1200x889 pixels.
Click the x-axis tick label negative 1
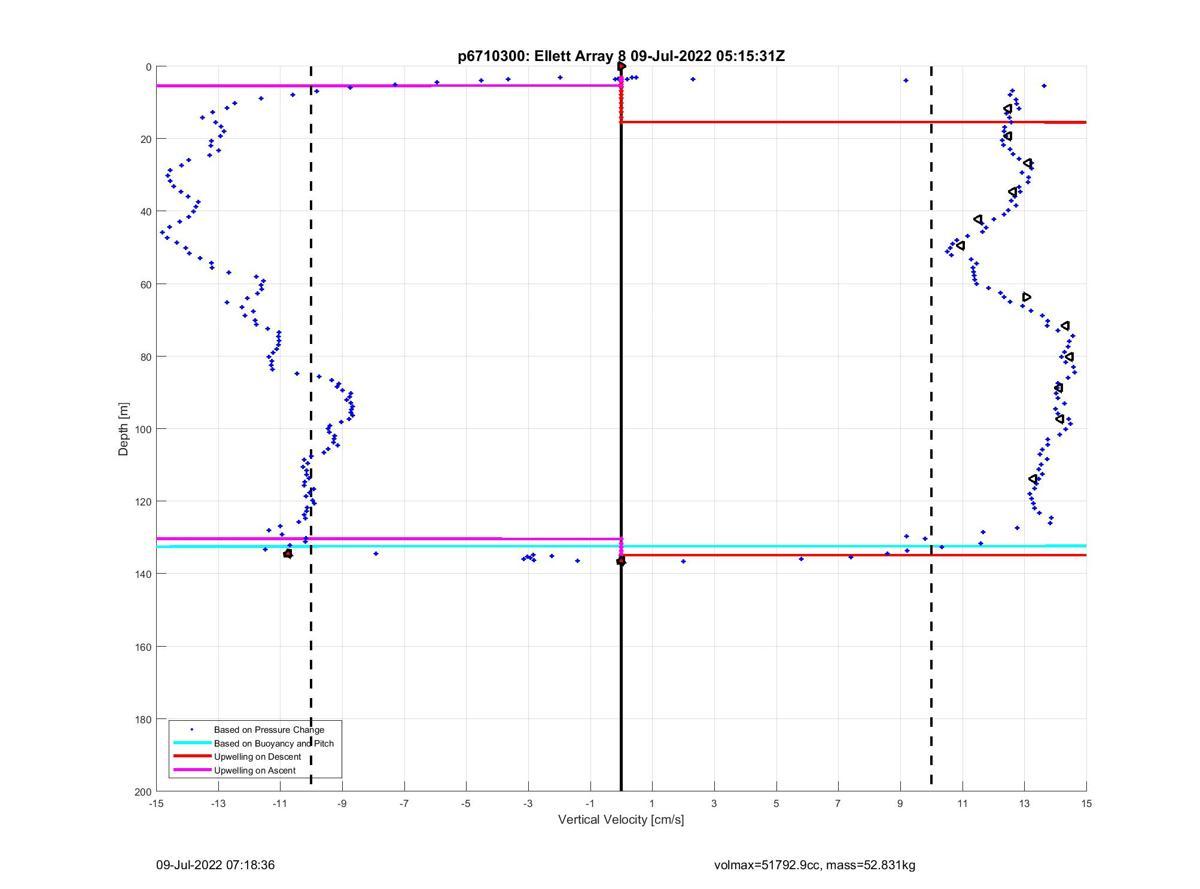point(590,803)
